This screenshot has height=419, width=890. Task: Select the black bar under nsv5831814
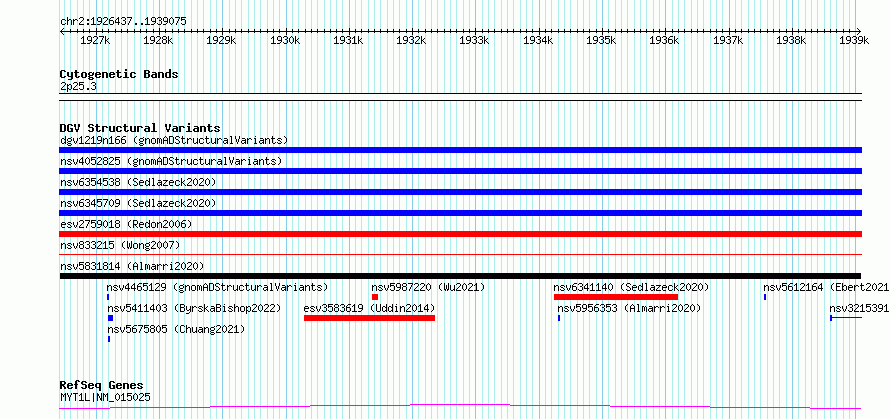(x=460, y=276)
